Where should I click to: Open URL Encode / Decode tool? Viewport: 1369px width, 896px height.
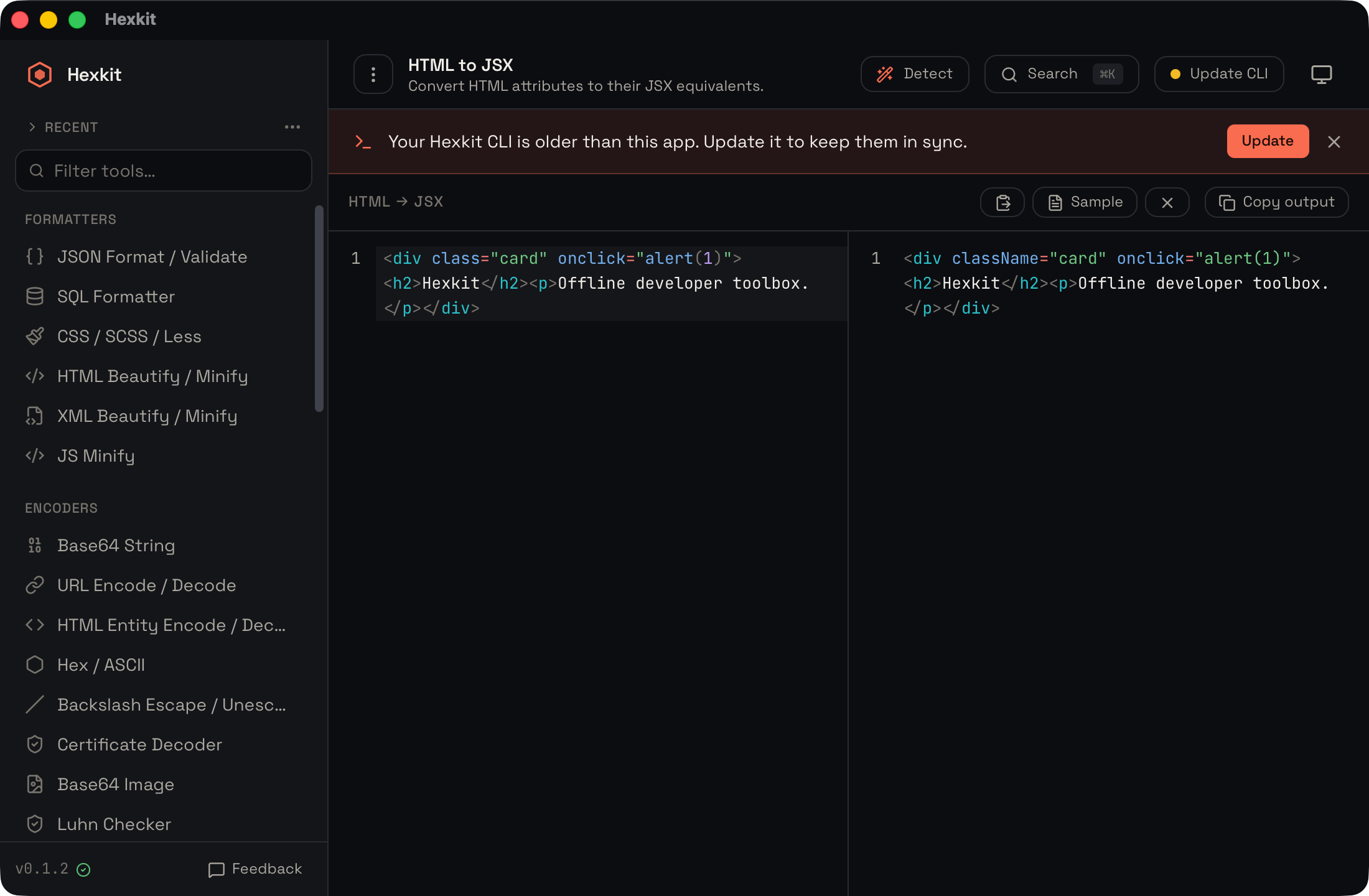coord(164,585)
